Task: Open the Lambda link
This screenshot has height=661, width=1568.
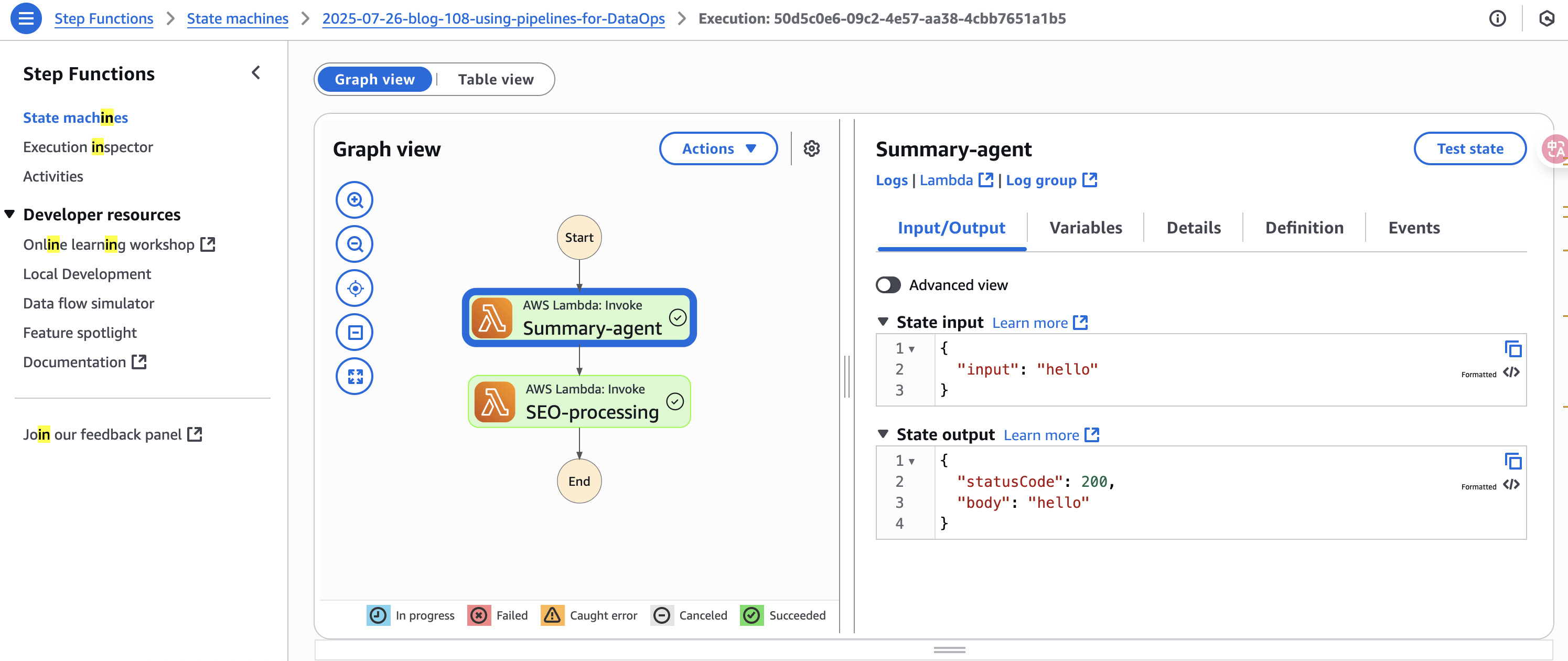Action: [x=956, y=180]
